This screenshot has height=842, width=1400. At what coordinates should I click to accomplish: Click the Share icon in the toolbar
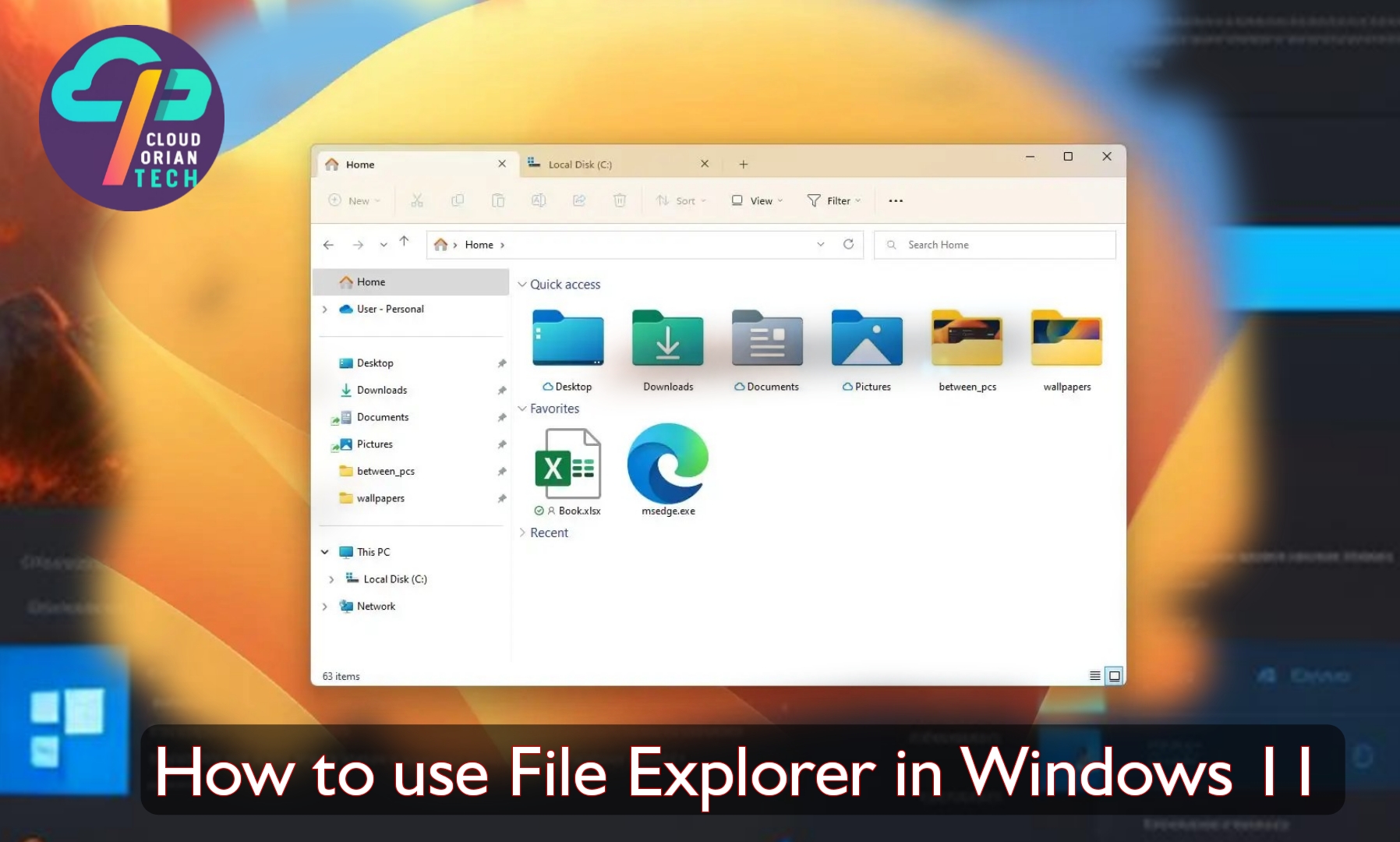[x=580, y=200]
